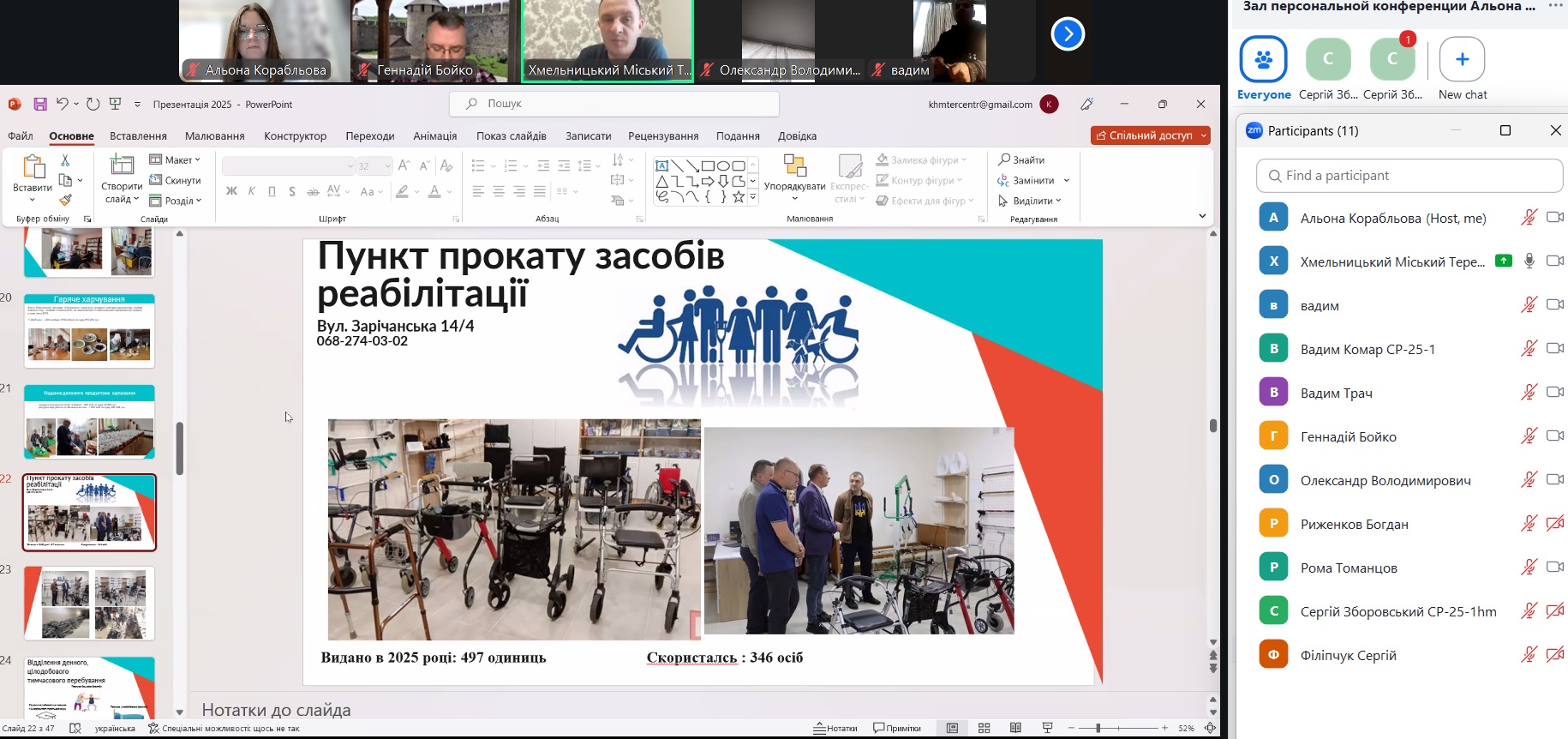Click the Find (Знайти) magnifier tool
1568x739 pixels.
1021,160
